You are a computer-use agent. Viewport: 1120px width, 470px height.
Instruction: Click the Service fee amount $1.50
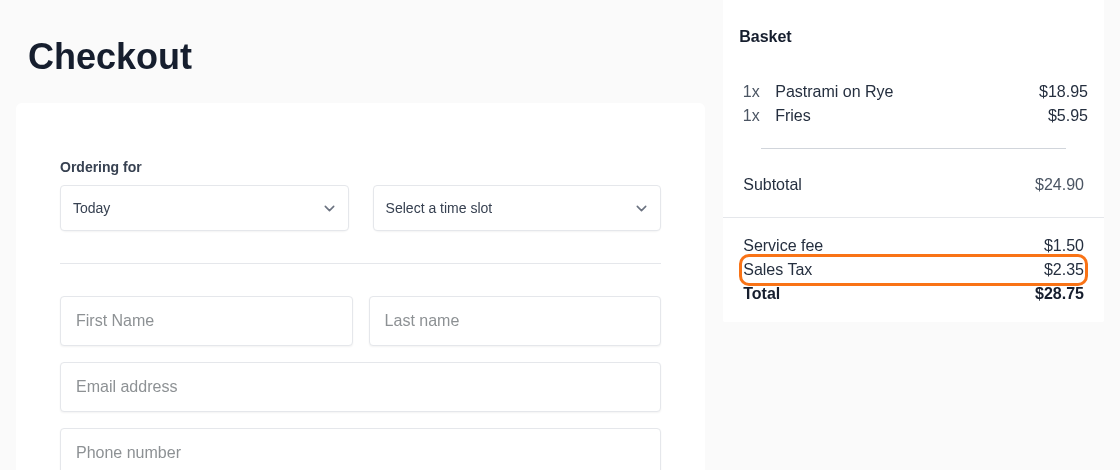(x=1063, y=246)
